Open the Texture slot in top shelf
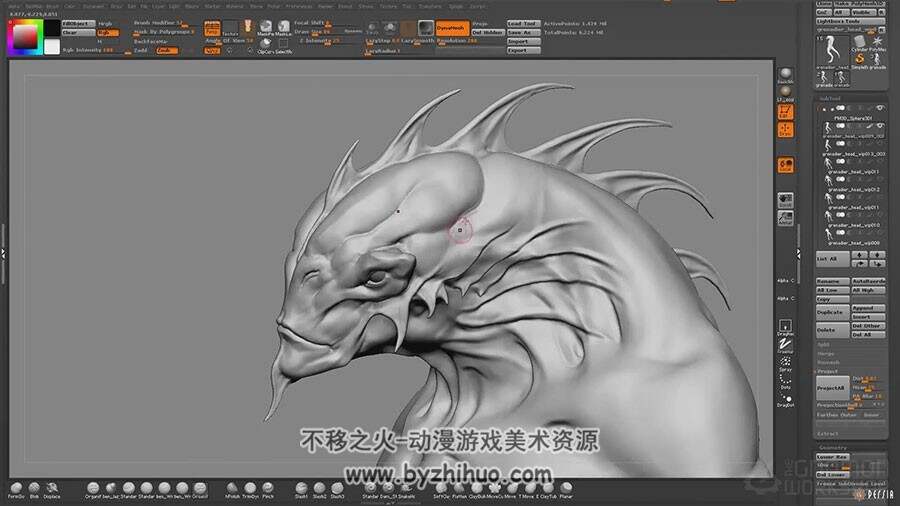 230,28
